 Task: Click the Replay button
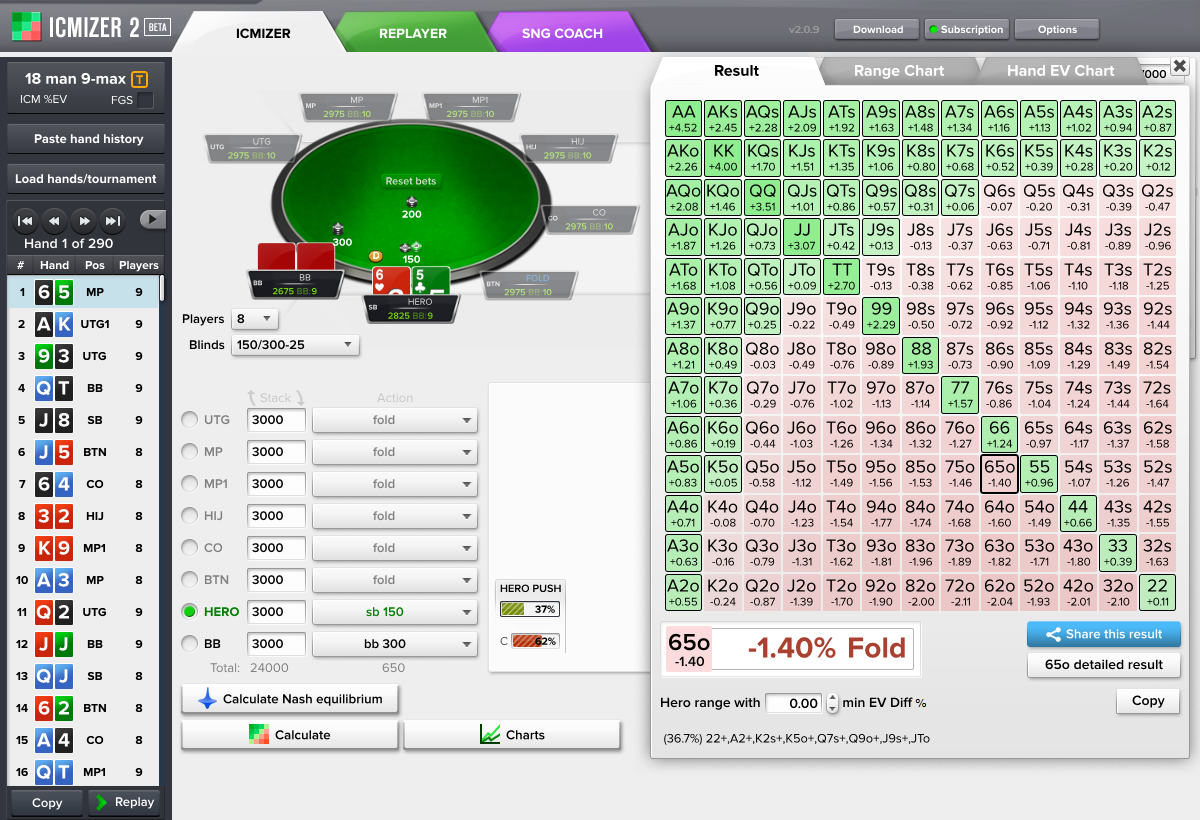point(125,802)
